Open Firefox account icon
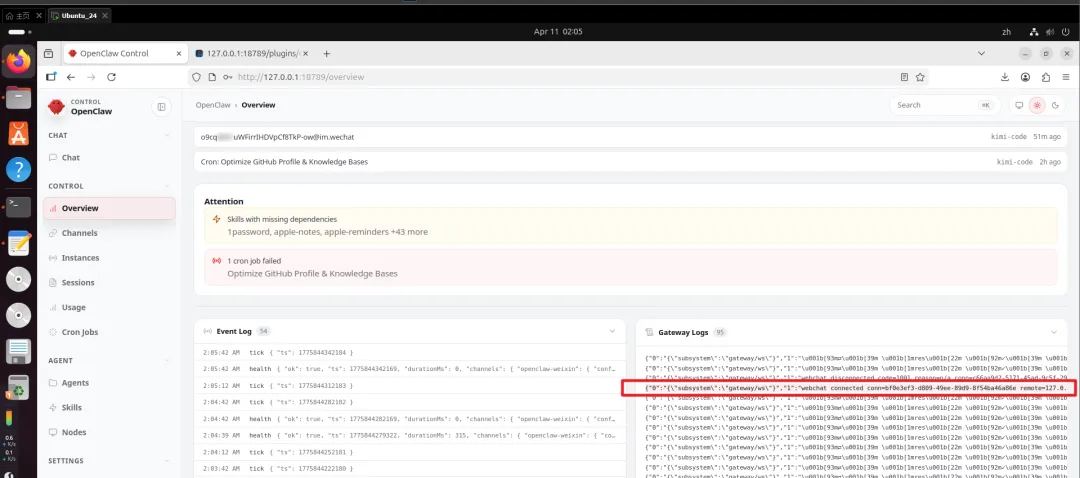The image size is (1080, 478). click(x=1026, y=77)
